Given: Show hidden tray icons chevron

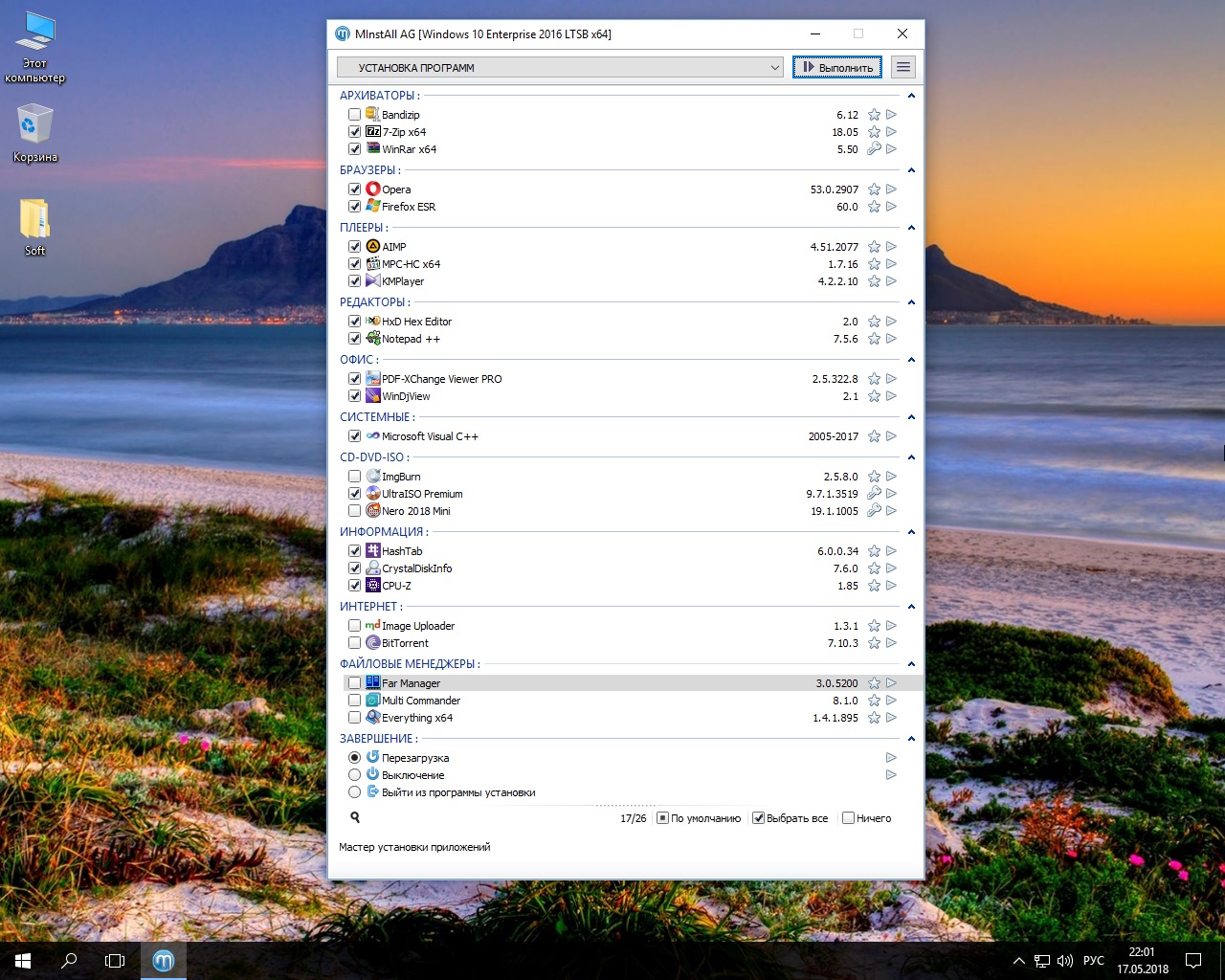Looking at the screenshot, I should click(x=1018, y=961).
